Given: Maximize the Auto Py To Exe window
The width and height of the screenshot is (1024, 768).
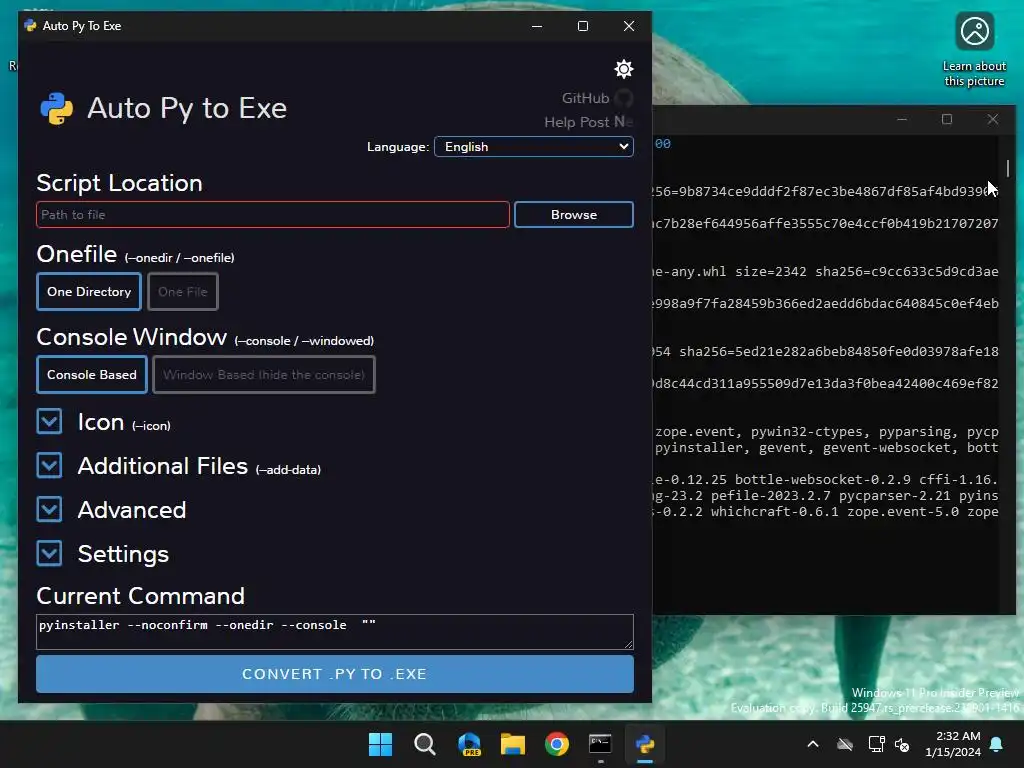Looking at the screenshot, I should pyautogui.click(x=583, y=26).
